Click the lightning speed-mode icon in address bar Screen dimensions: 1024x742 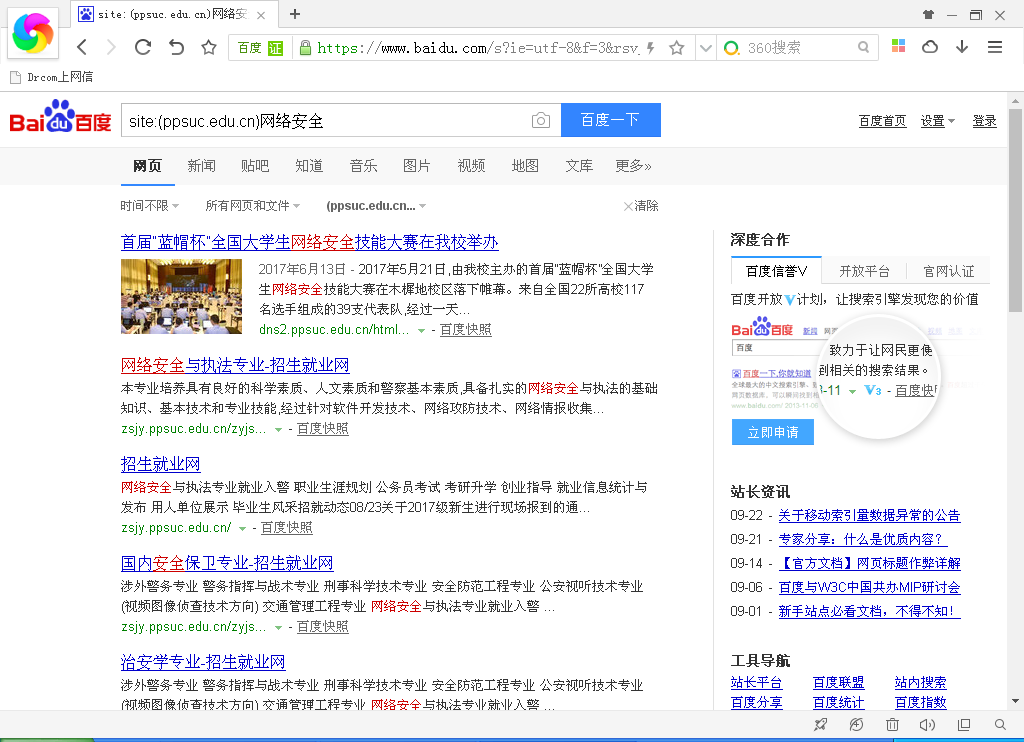[x=650, y=48]
